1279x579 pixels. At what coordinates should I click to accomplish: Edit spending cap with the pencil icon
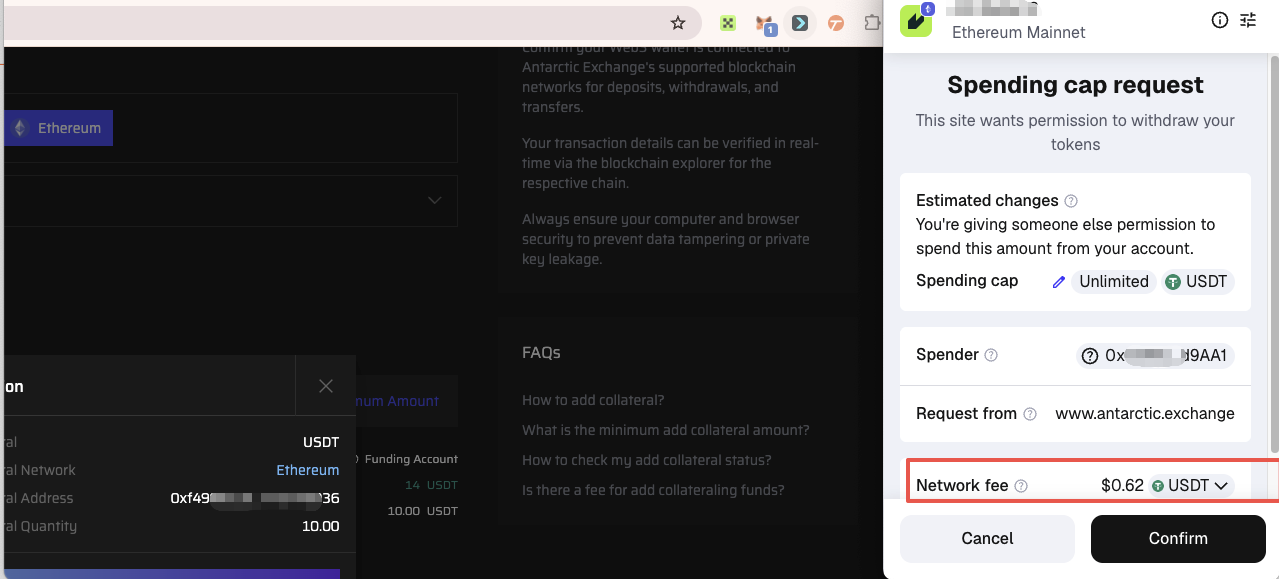(1059, 282)
